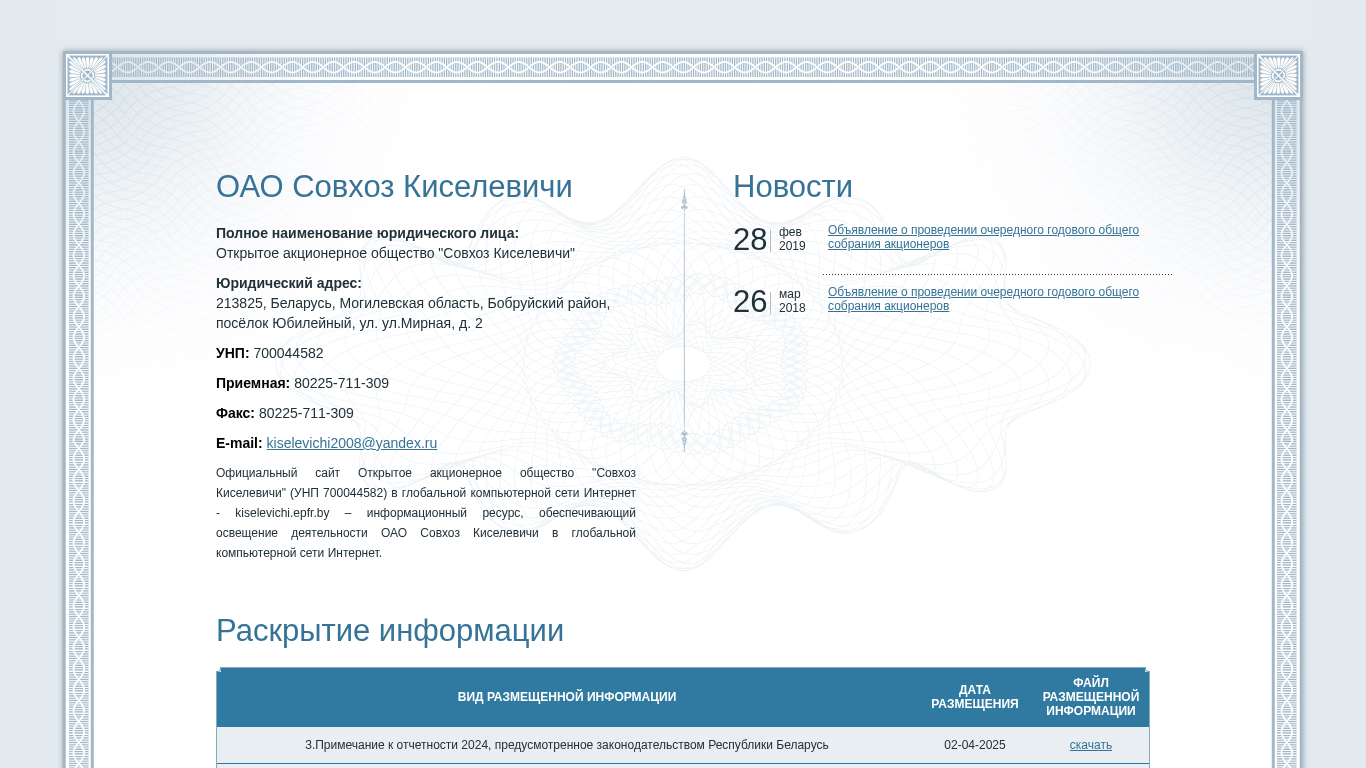Open the 28 фев 2019 shareholders meeting announcement

pos(983,237)
